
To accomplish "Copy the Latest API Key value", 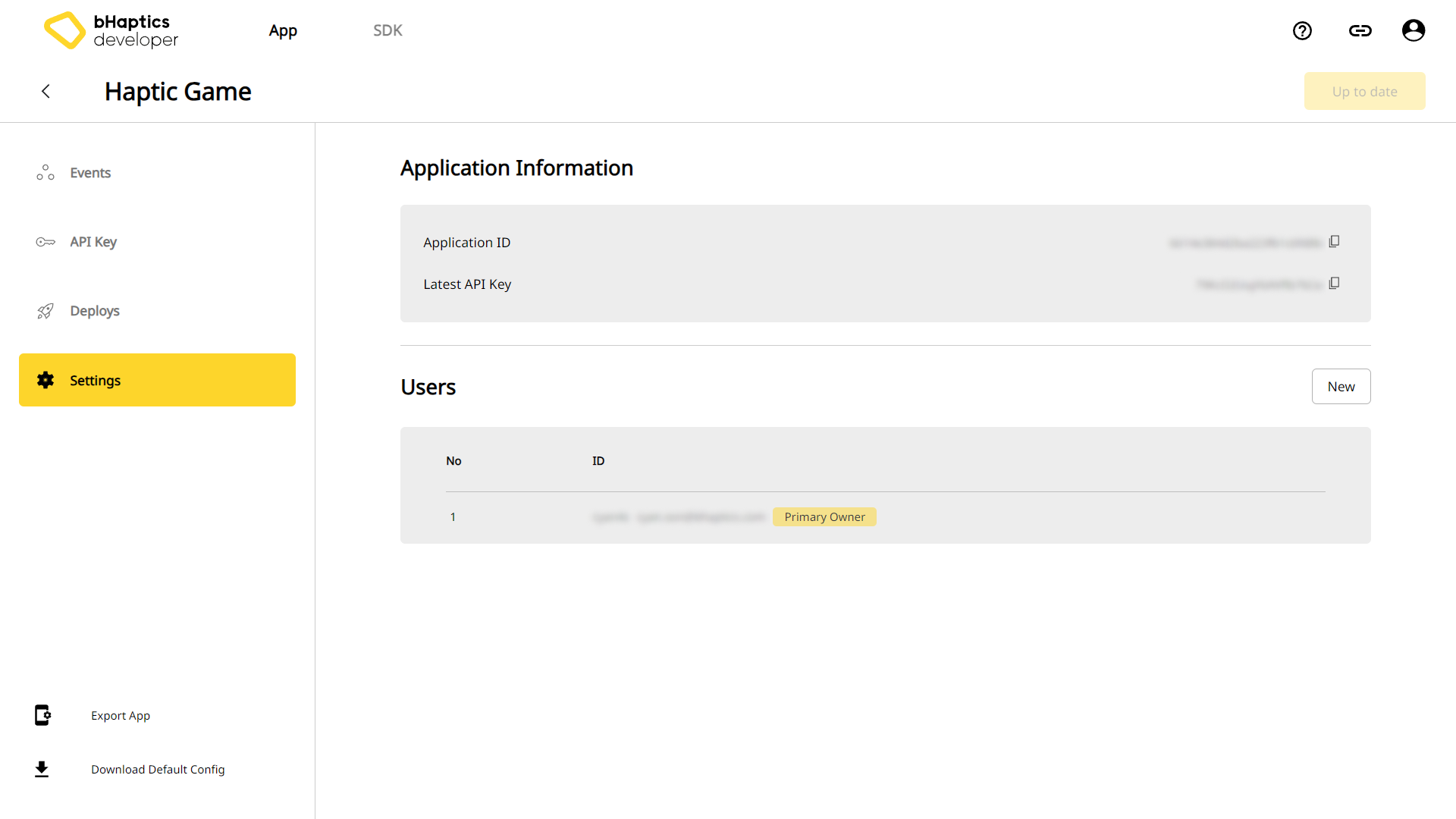I will pyautogui.click(x=1335, y=283).
